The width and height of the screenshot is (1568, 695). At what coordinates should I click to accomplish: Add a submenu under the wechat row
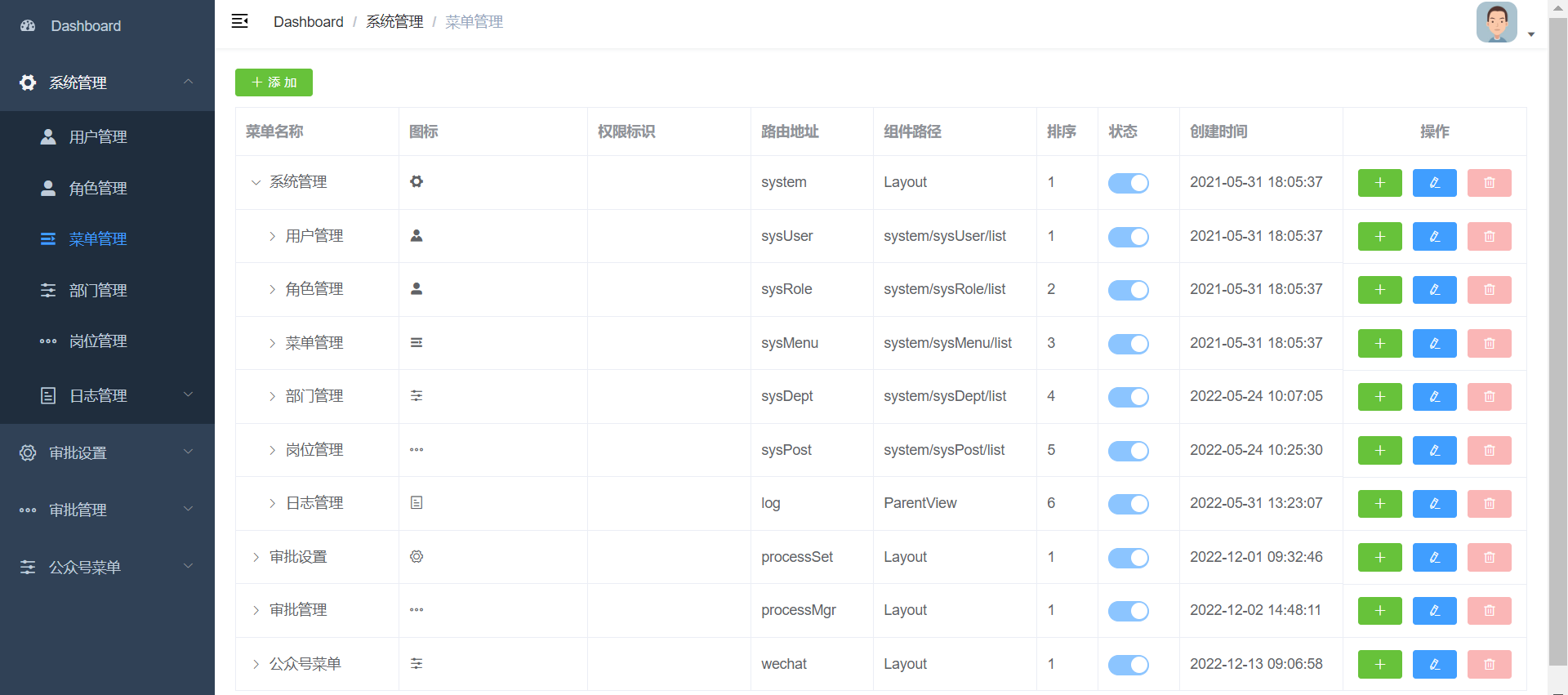click(1380, 665)
